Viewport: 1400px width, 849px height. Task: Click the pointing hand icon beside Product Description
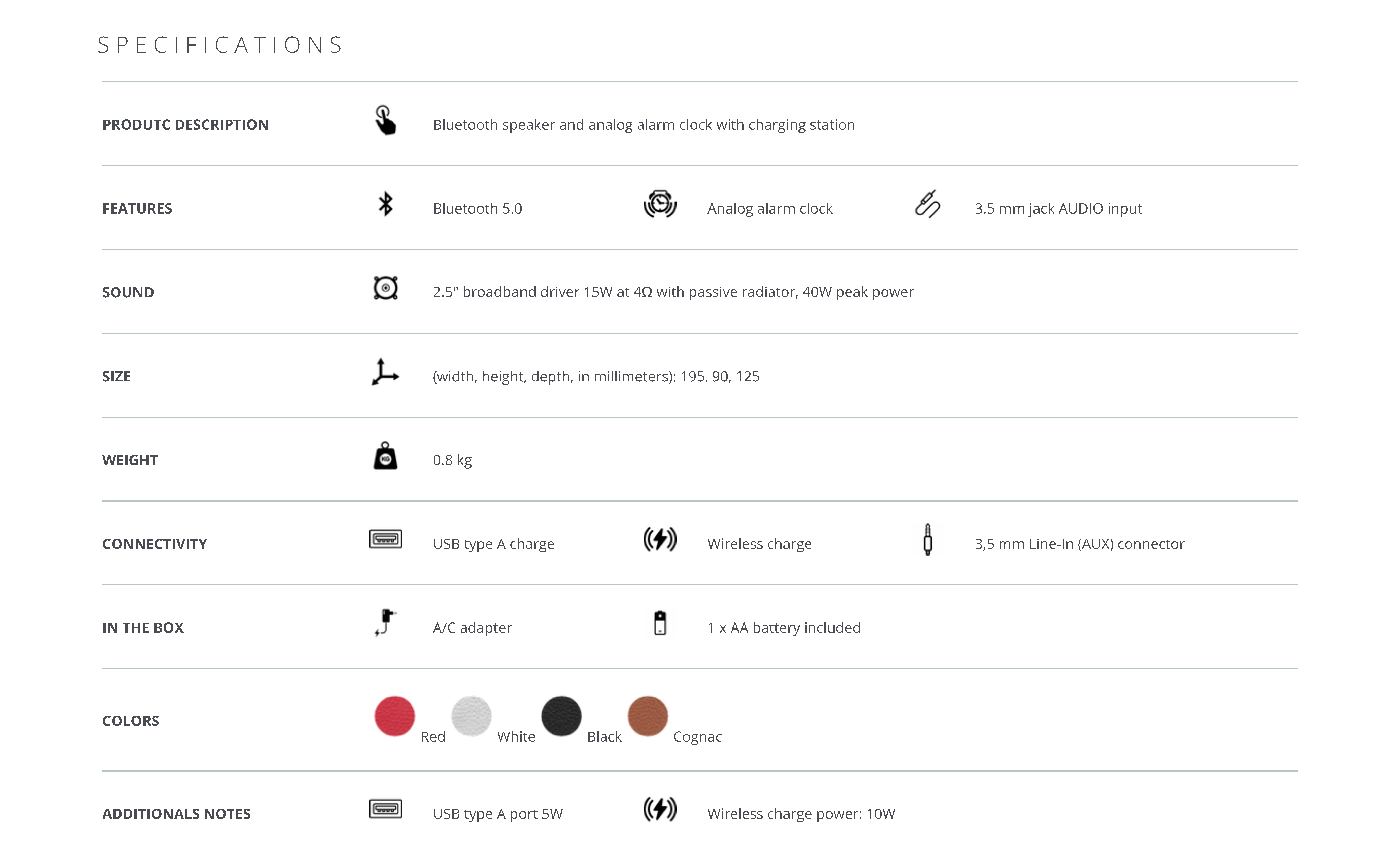pyautogui.click(x=385, y=120)
